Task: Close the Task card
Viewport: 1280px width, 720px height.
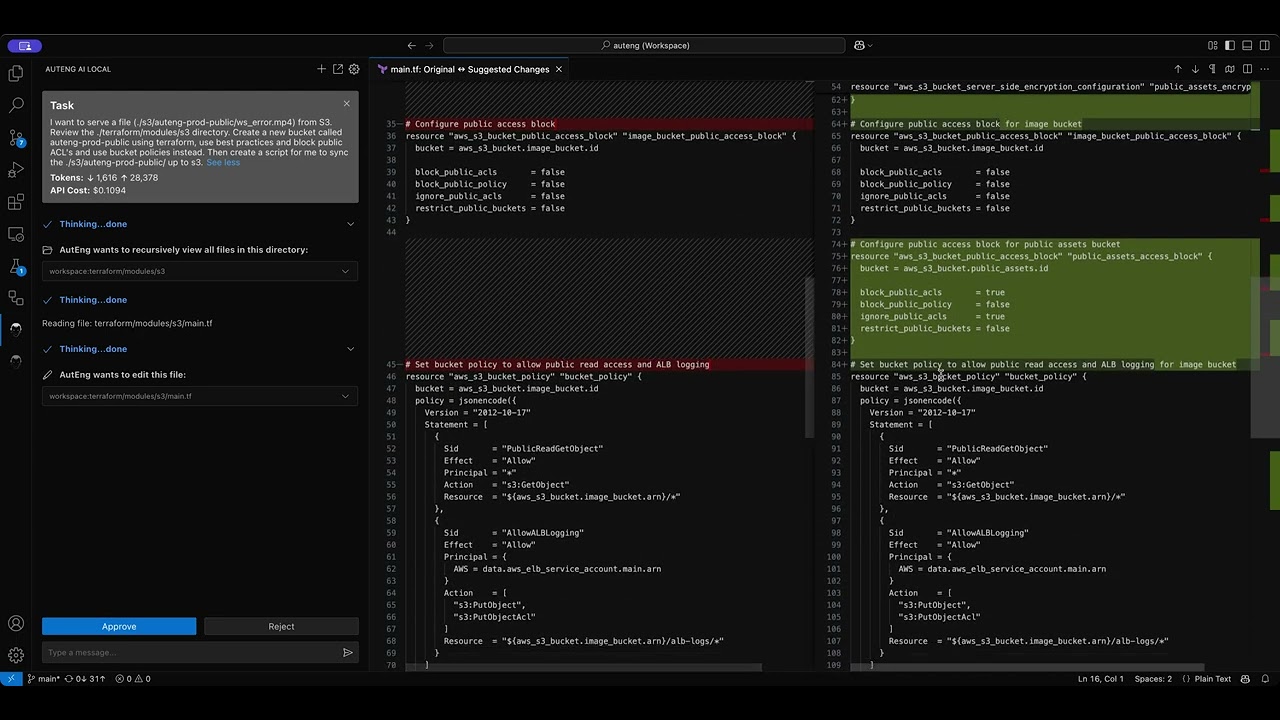Action: (347, 103)
